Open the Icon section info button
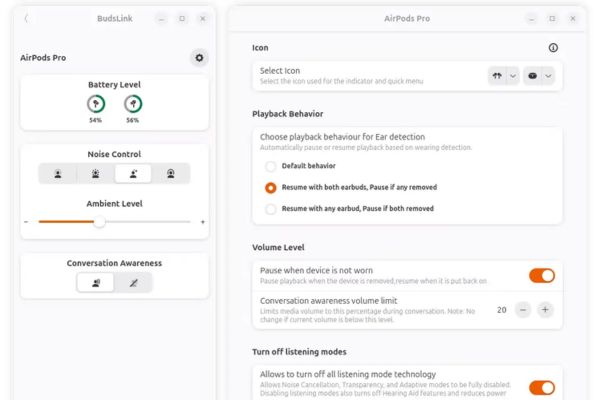This screenshot has height=400, width=600. pyautogui.click(x=553, y=48)
